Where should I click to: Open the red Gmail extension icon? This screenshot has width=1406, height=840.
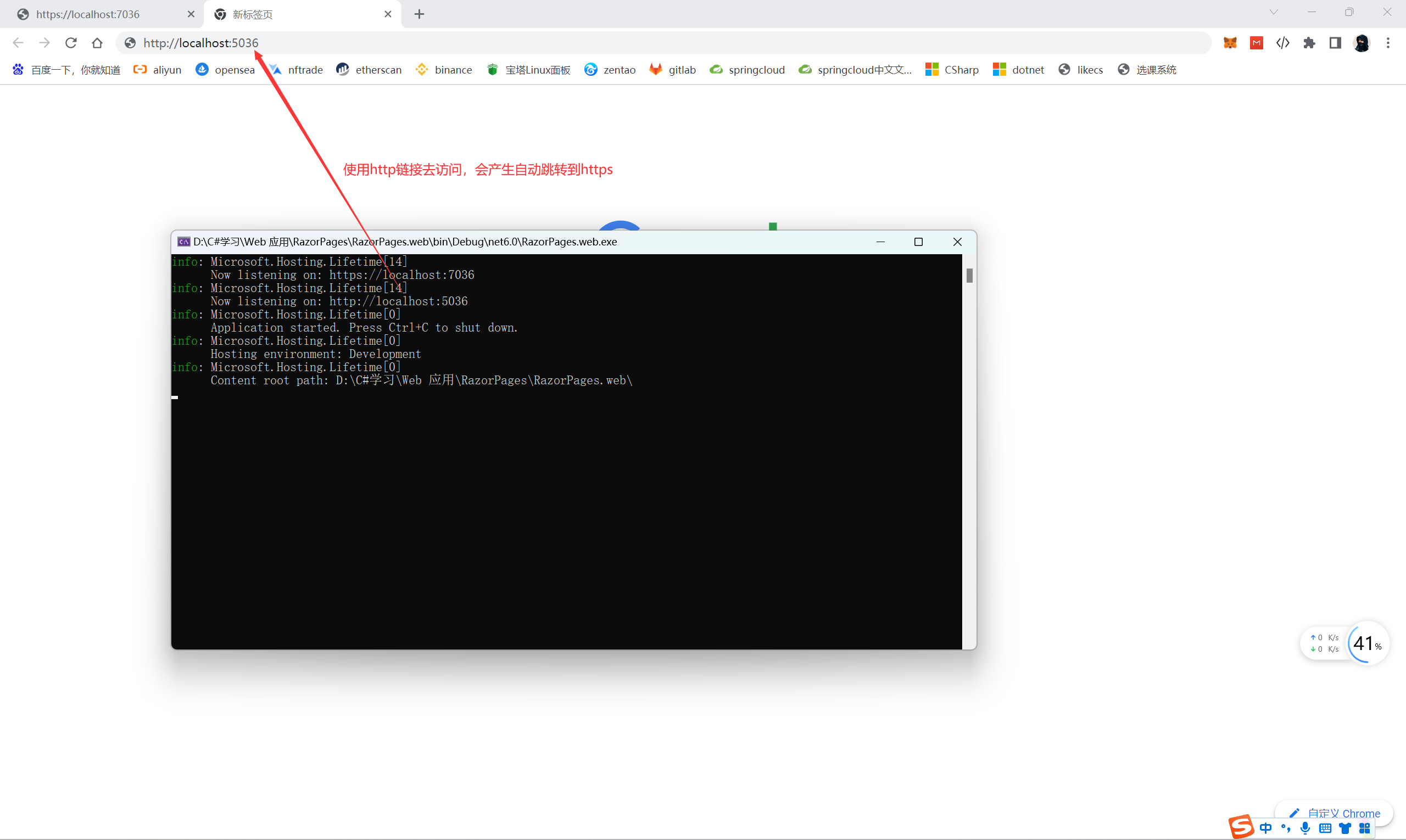1257,43
